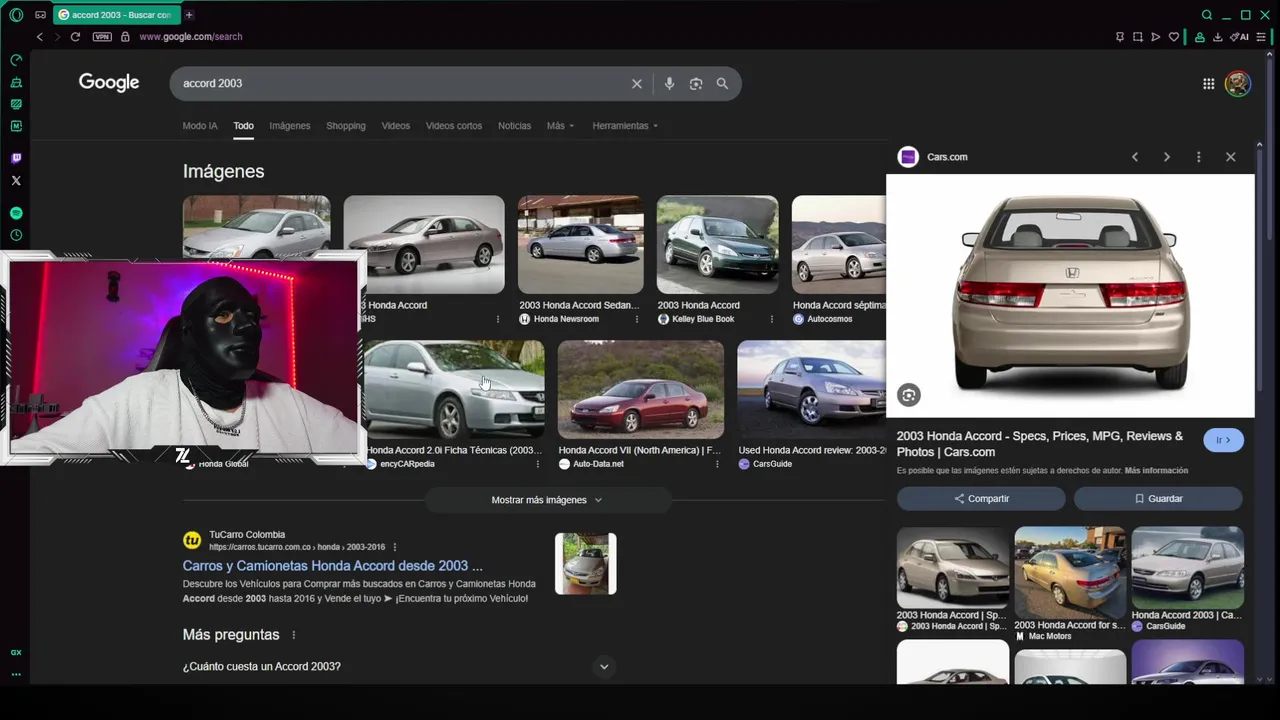This screenshot has width=1280, height=720.
Task: Switch to the Noticias tab
Action: pos(514,126)
